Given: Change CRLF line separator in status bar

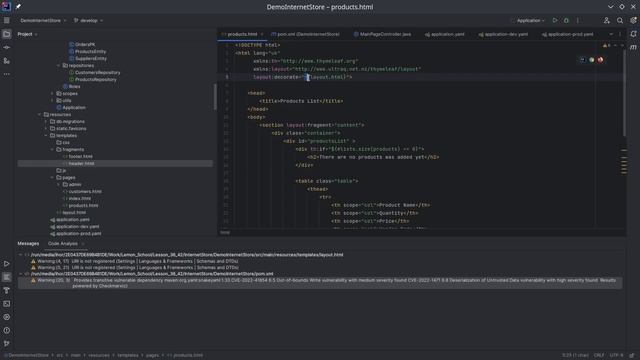Looking at the screenshot, I should [x=599, y=356].
